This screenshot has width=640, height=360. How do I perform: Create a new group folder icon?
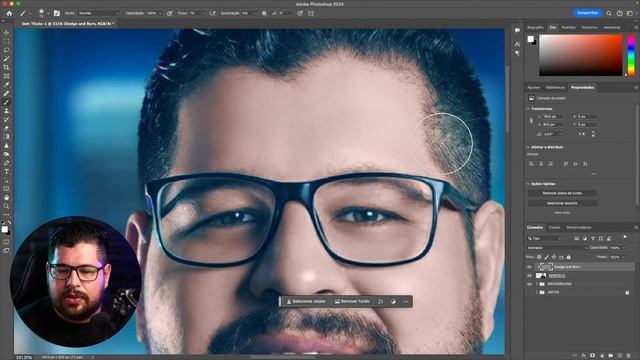pyautogui.click(x=611, y=356)
